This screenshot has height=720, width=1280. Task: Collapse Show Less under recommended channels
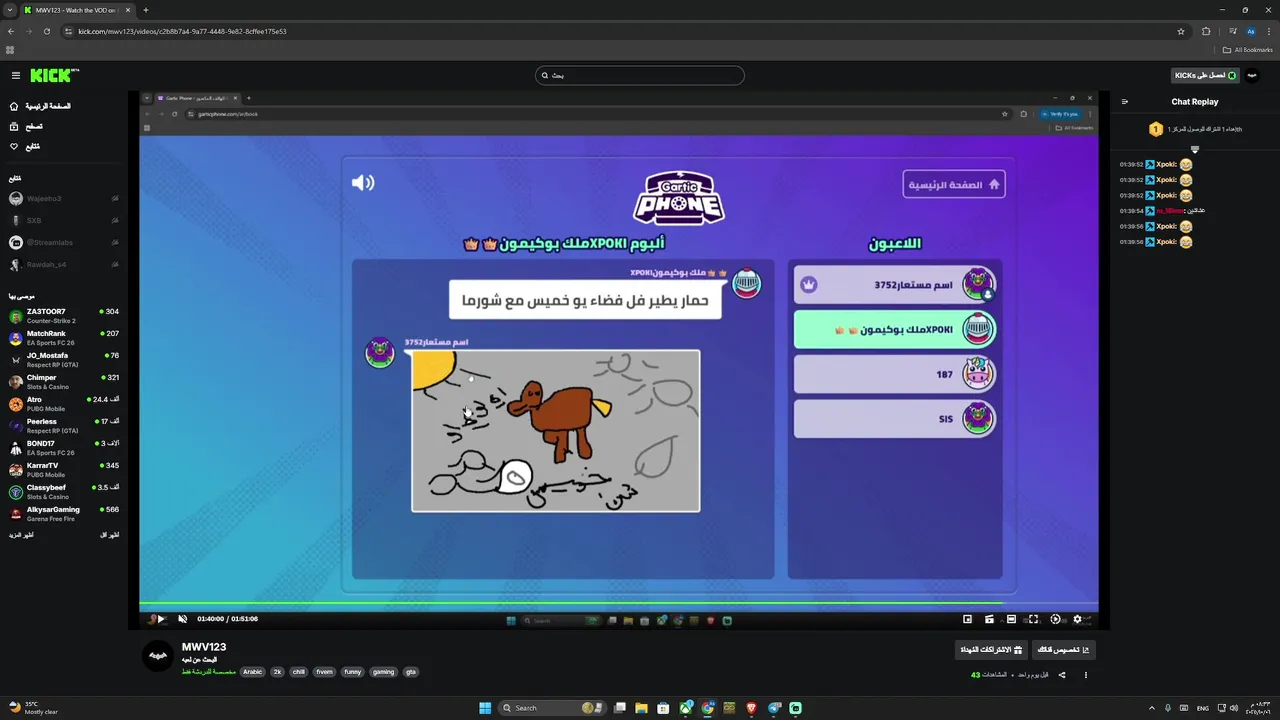(x=109, y=535)
